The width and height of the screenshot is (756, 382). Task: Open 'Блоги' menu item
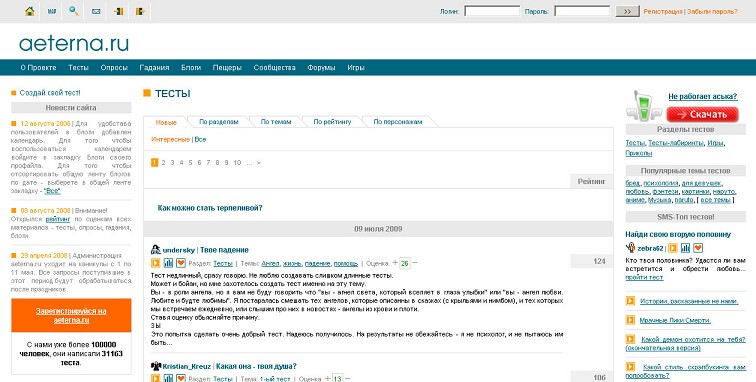191,68
